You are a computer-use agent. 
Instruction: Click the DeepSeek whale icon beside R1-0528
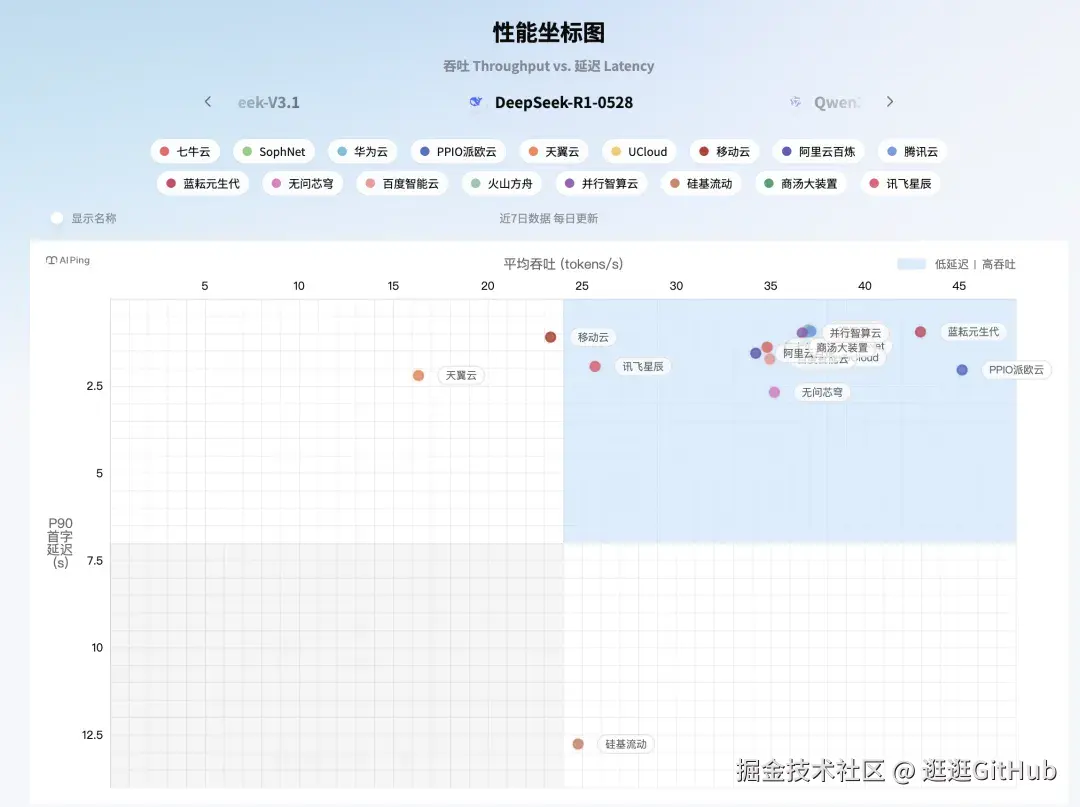pyautogui.click(x=473, y=101)
